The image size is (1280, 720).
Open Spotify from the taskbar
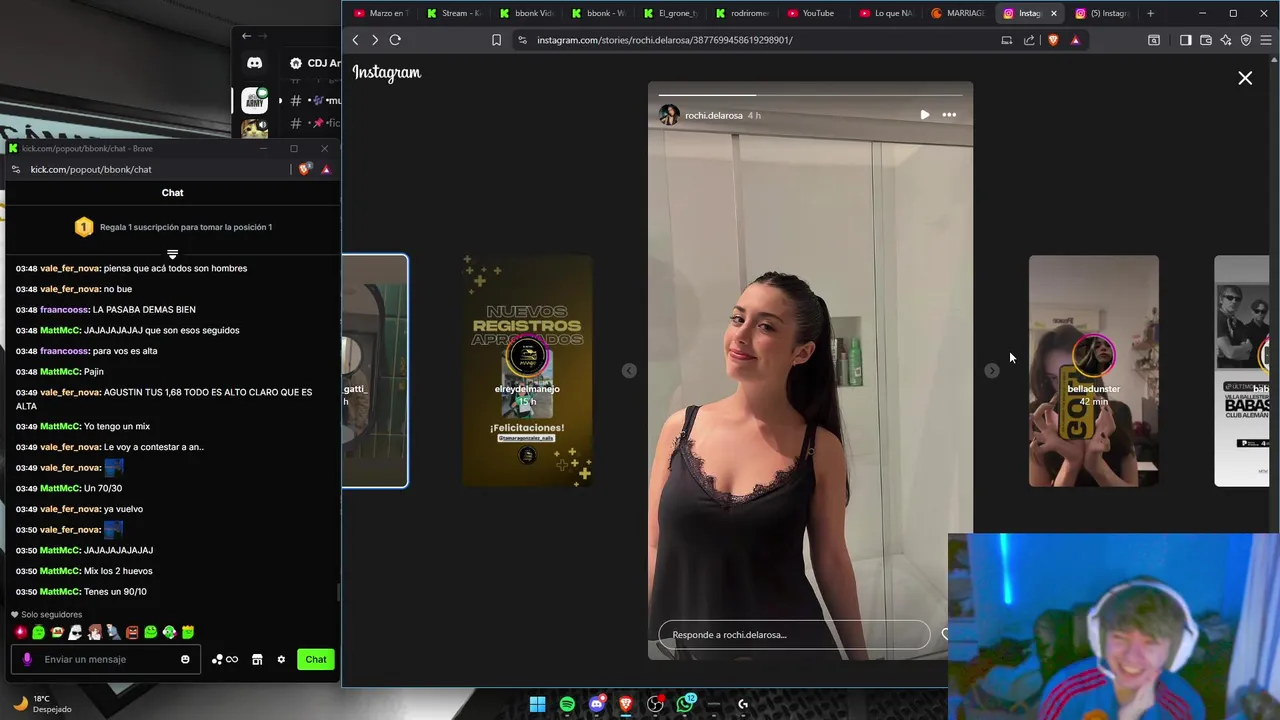tap(567, 705)
